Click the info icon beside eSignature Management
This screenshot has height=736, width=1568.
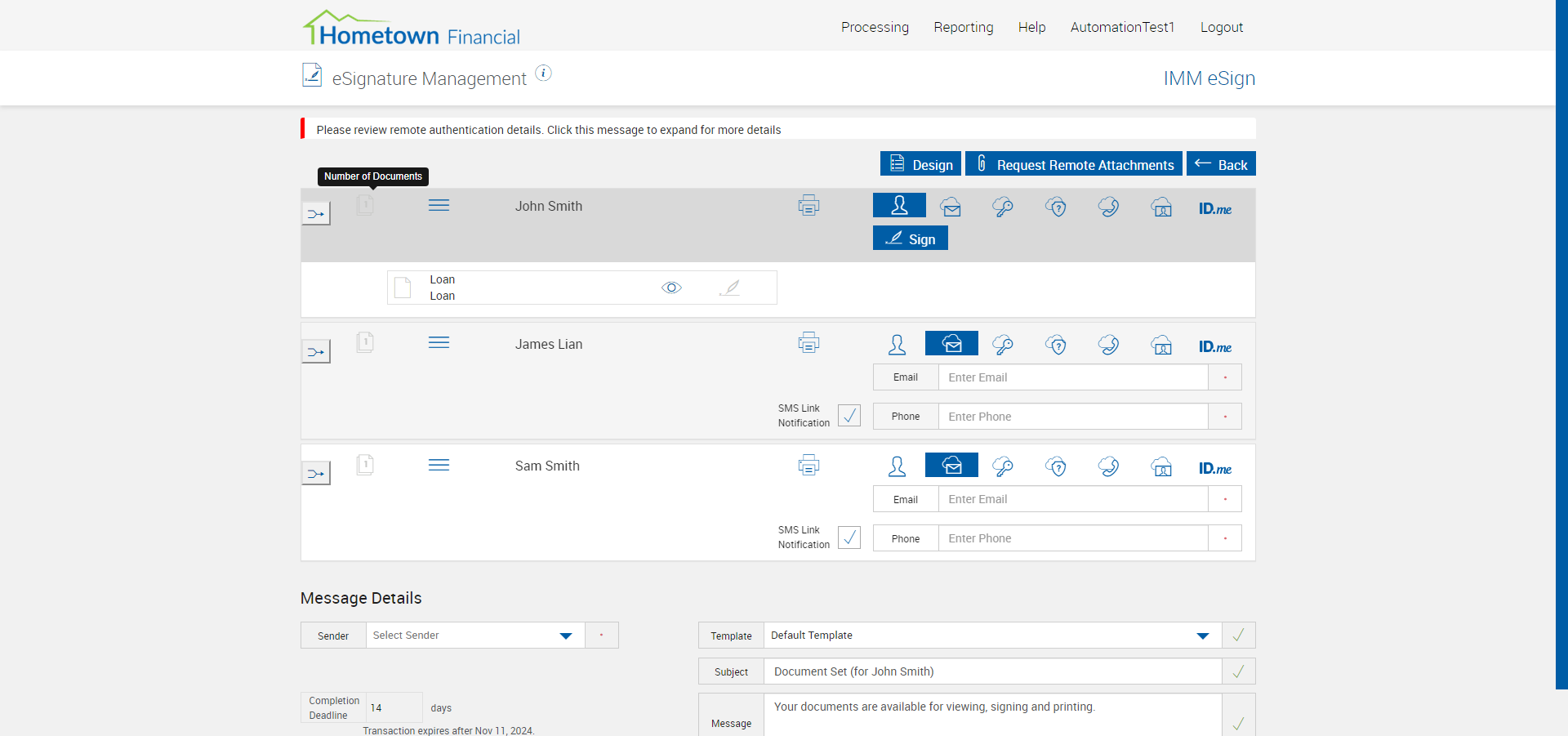543,74
